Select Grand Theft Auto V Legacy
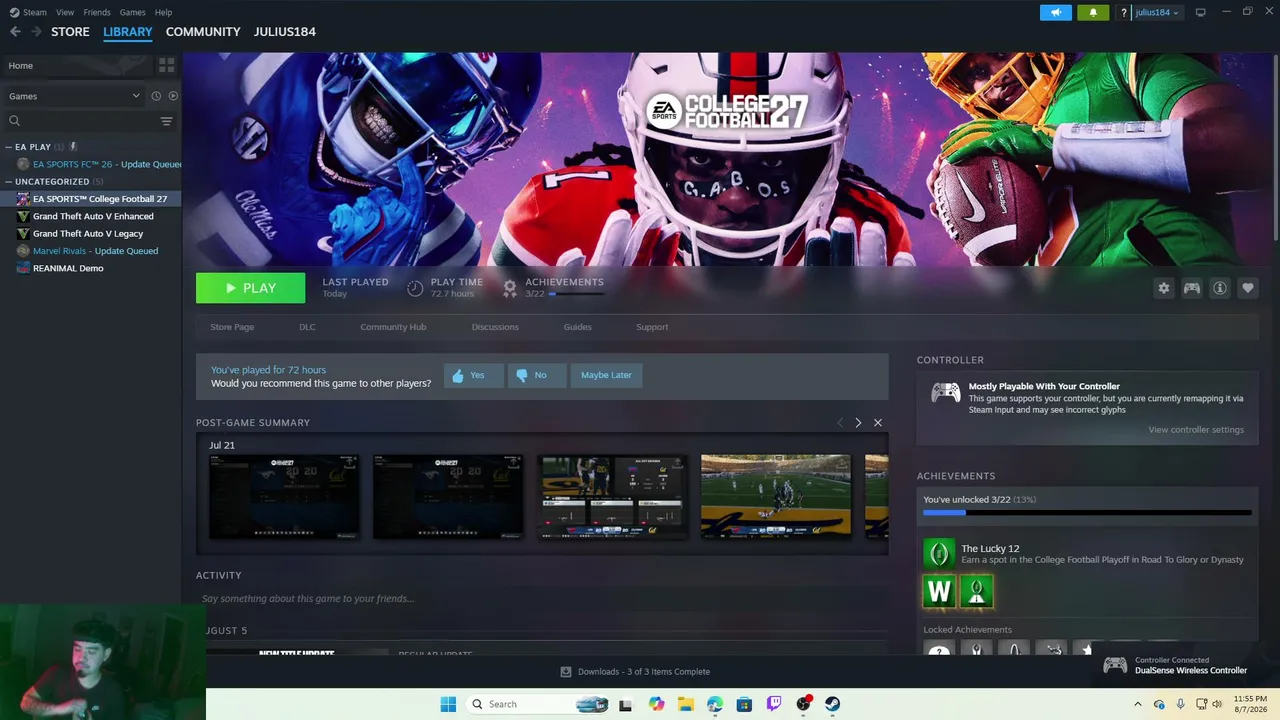 click(90, 234)
